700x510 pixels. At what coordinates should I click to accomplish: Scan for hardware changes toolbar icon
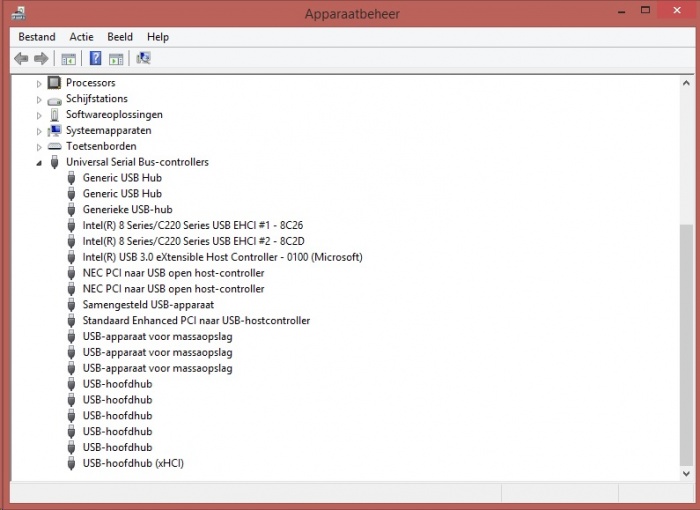[143, 58]
